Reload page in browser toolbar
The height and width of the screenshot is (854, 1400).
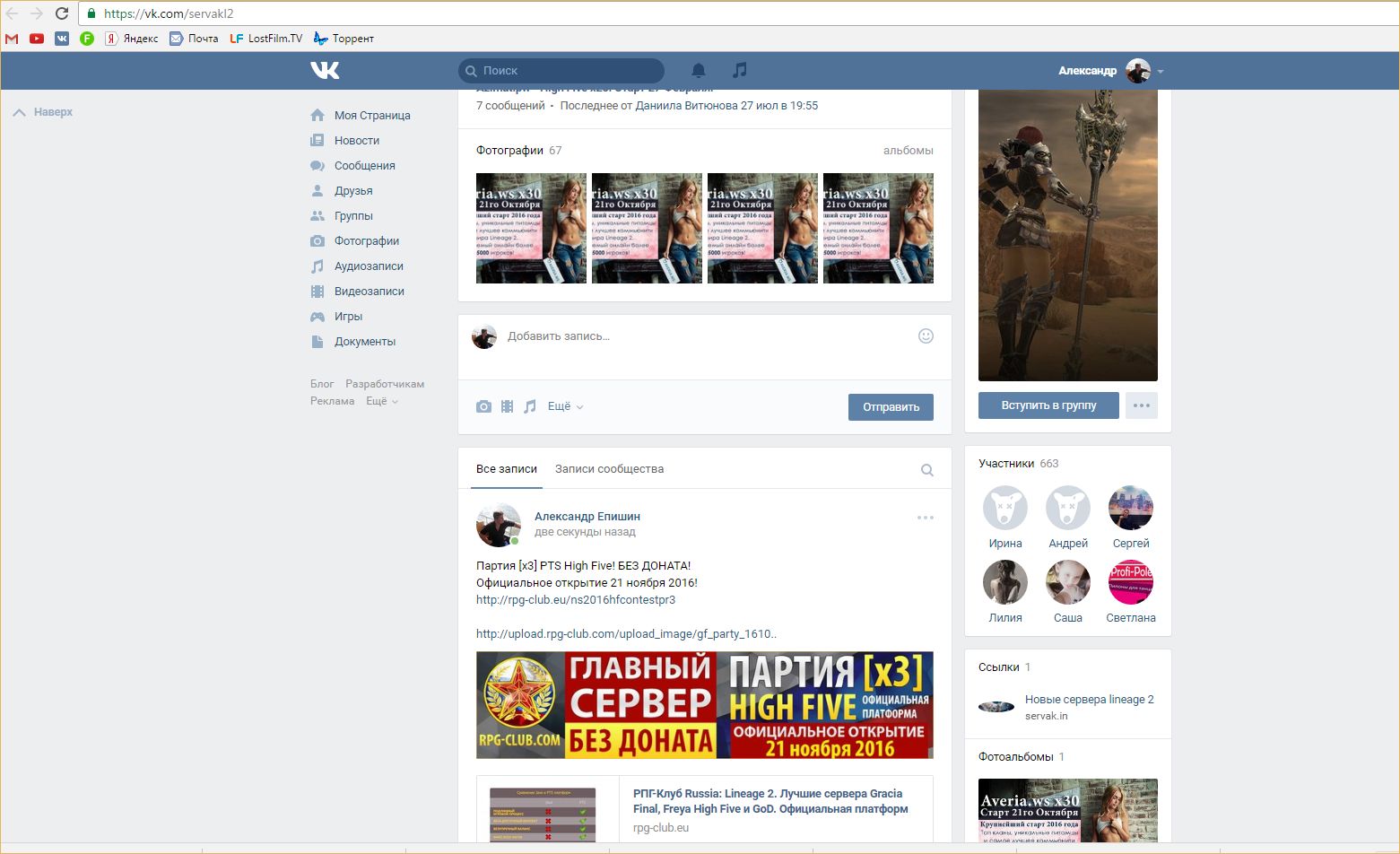pos(62,13)
